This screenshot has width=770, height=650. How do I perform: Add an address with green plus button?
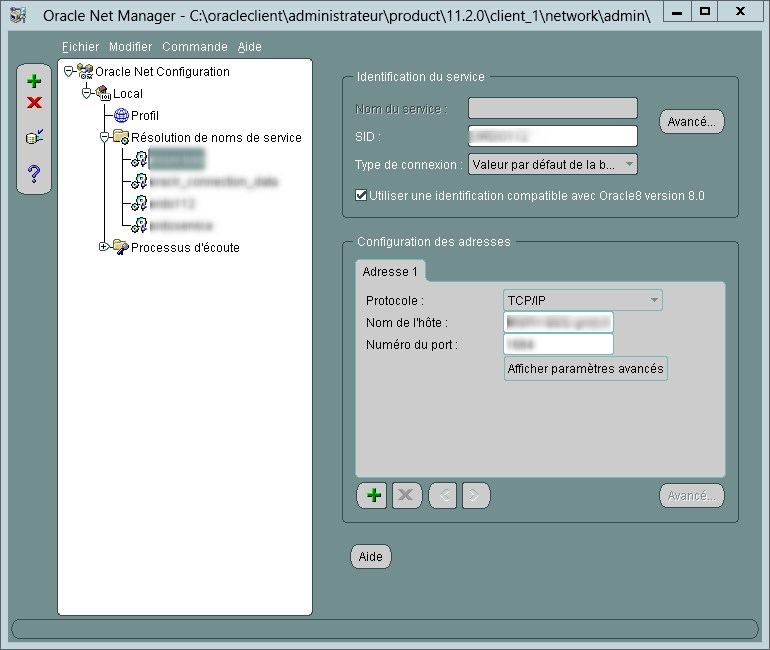pyautogui.click(x=374, y=495)
